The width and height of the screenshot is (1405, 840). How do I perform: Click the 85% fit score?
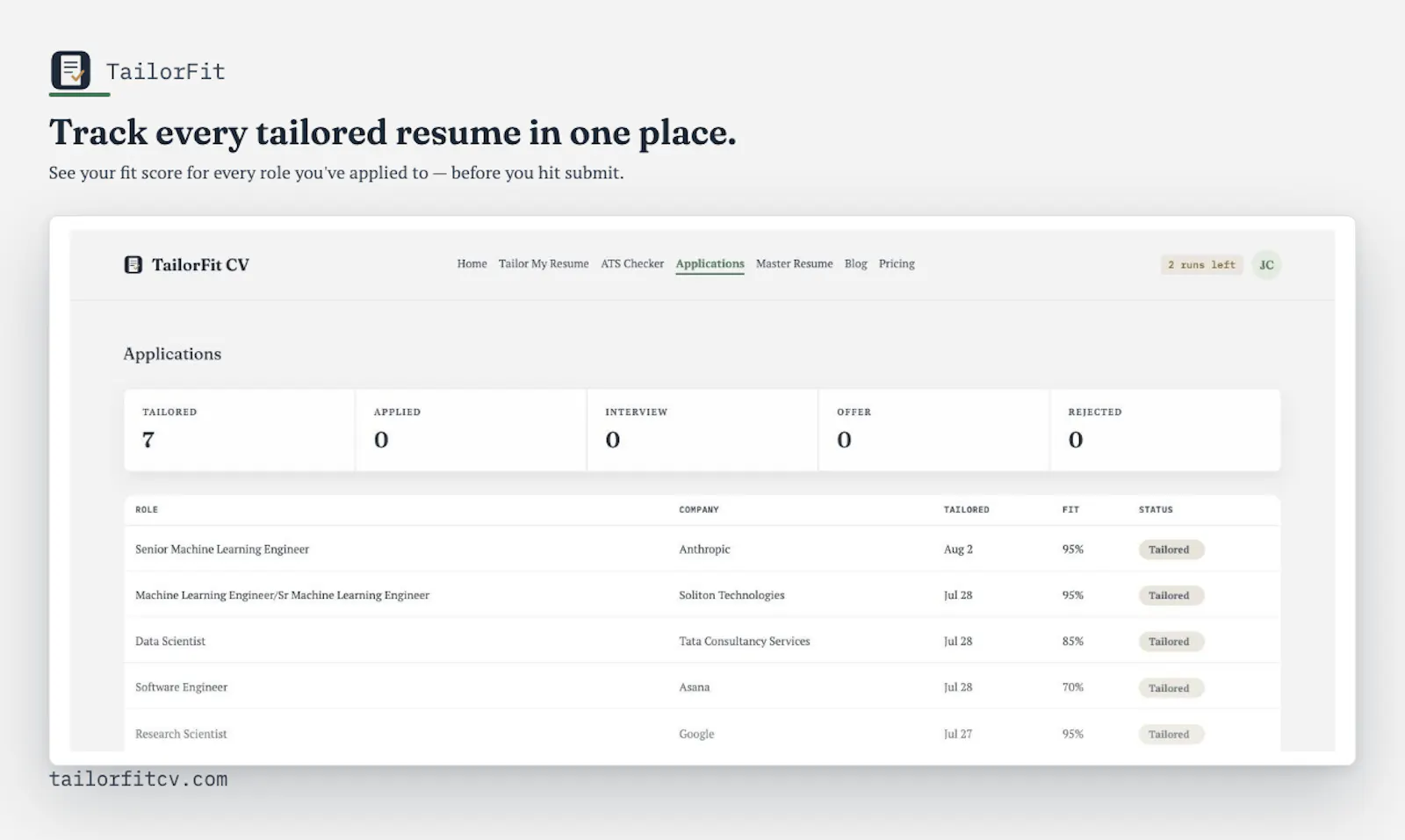click(1072, 641)
